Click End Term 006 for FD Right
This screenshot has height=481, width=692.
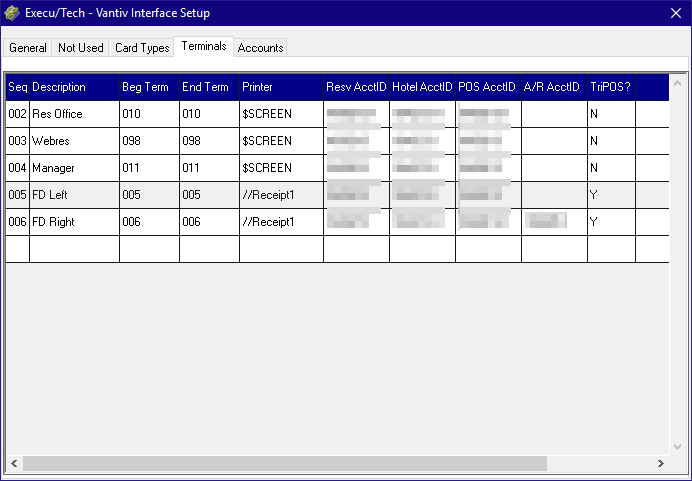[209, 222]
